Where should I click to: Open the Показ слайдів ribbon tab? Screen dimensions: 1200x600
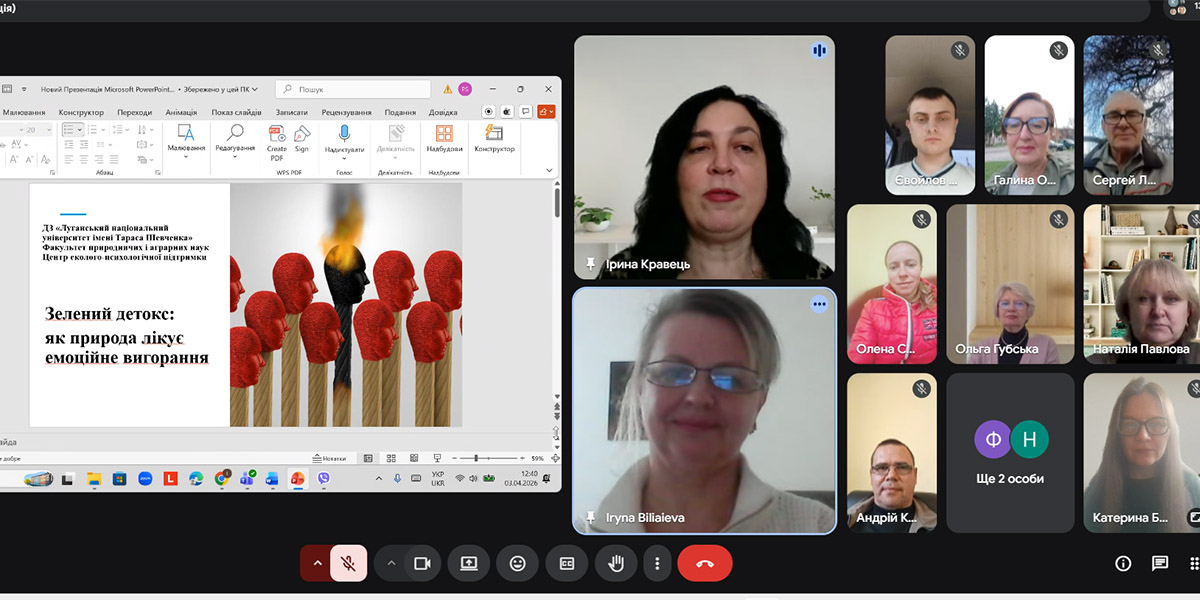click(x=237, y=113)
